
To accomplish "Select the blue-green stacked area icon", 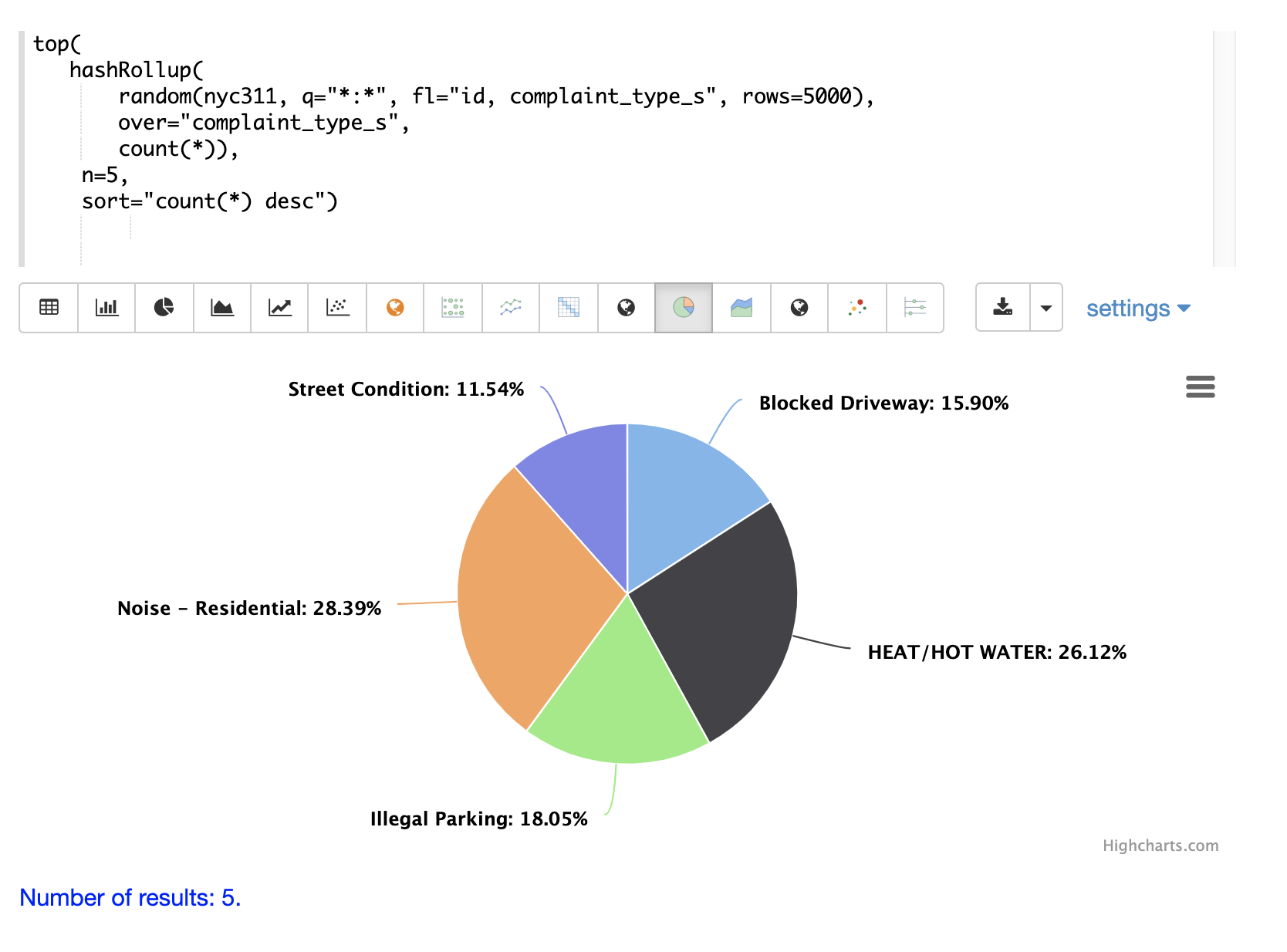I will click(741, 307).
